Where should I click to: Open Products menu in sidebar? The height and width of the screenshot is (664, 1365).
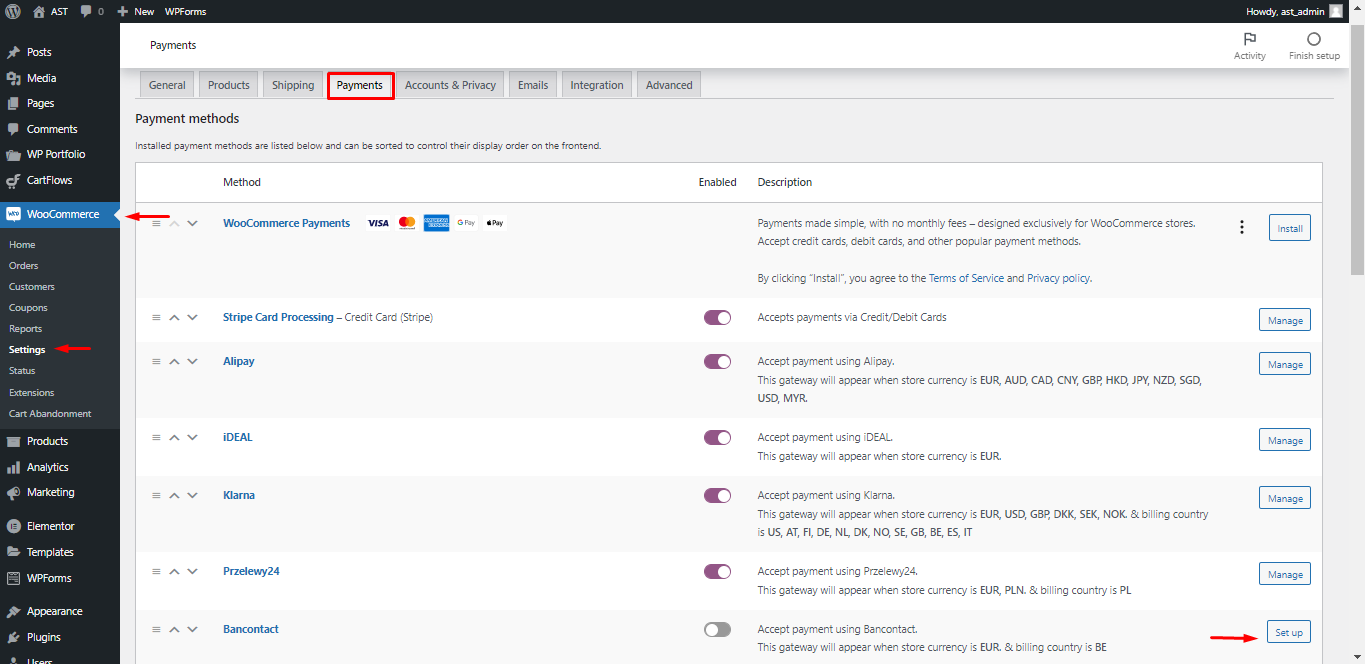point(47,441)
